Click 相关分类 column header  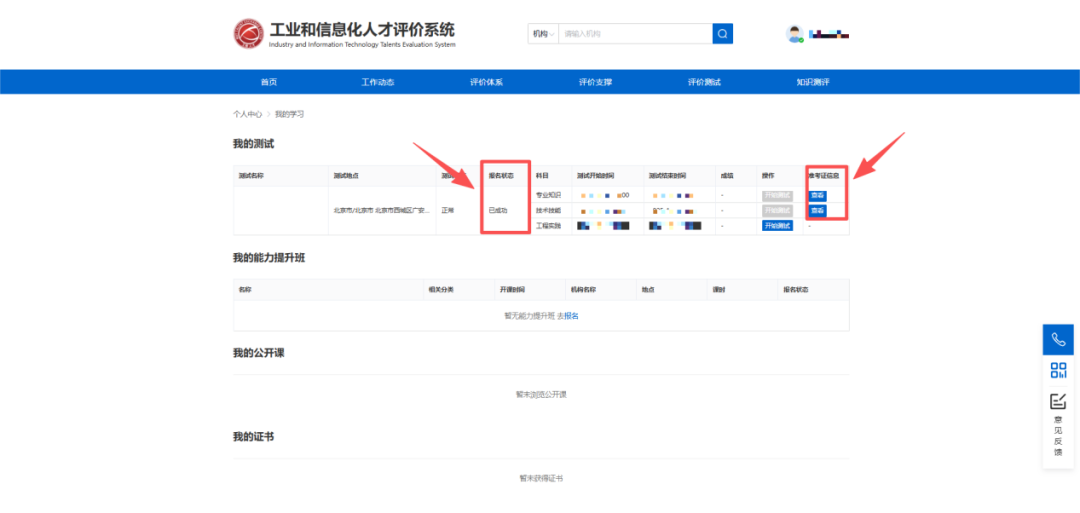441,290
